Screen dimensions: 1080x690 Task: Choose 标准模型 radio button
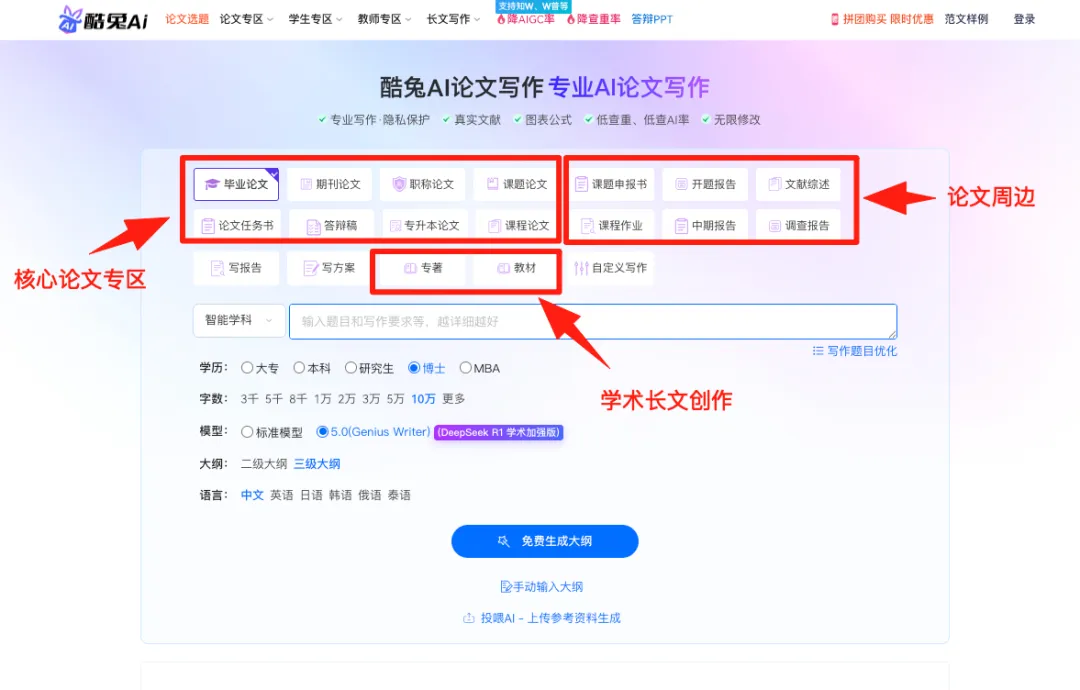247,432
